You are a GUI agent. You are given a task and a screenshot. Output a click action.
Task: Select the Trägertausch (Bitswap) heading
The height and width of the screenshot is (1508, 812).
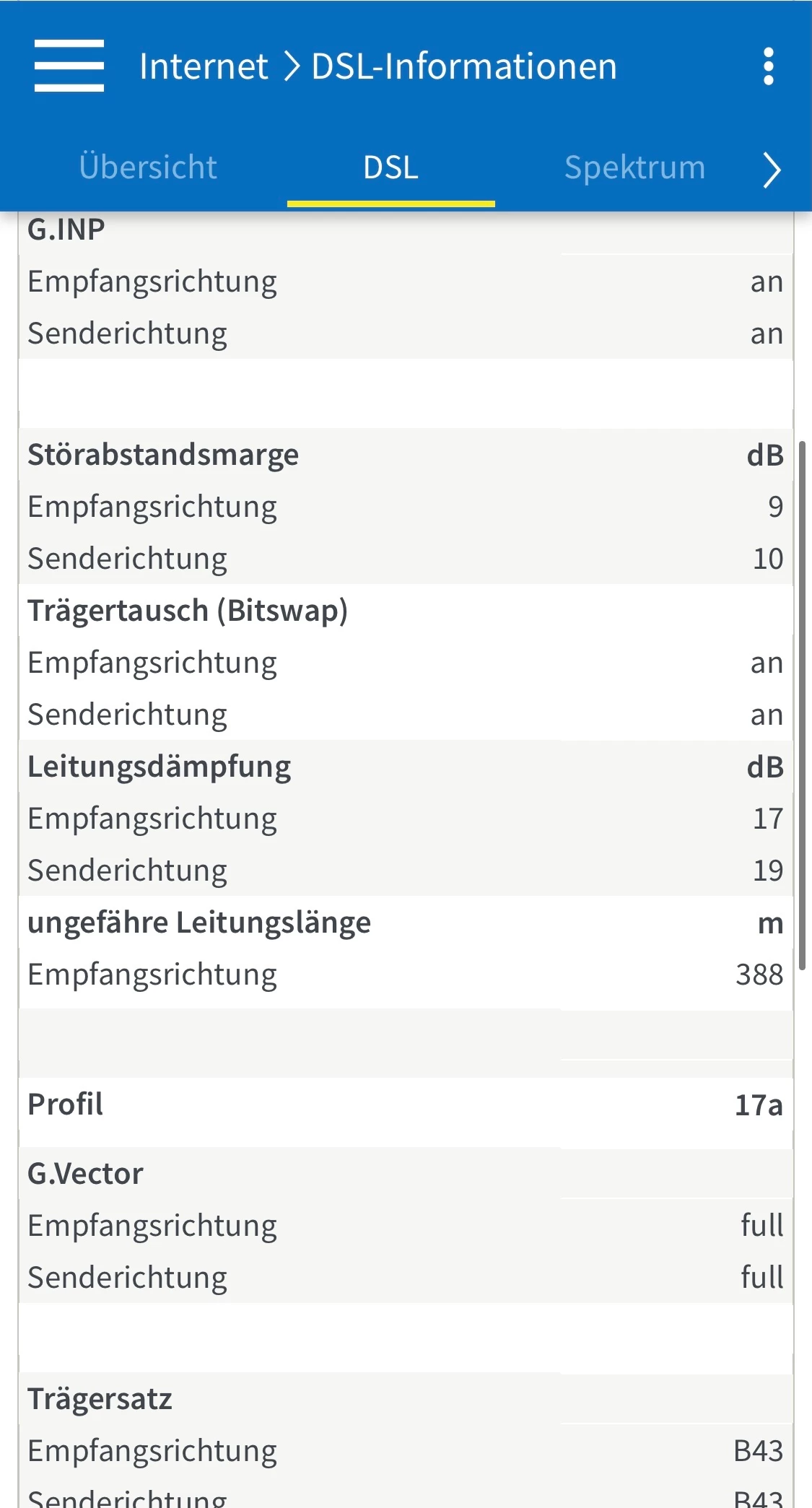tap(188, 611)
